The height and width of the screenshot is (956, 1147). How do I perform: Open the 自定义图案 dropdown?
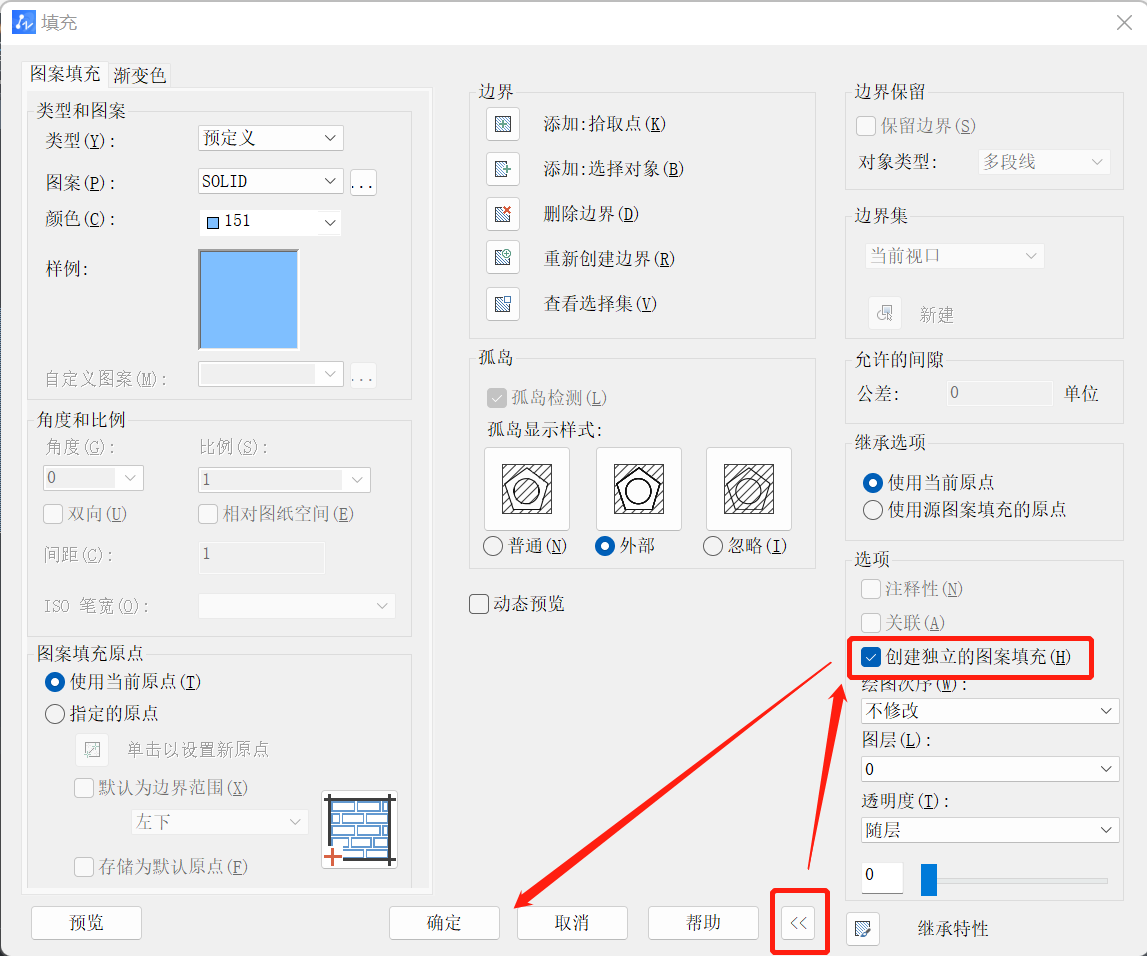point(271,375)
